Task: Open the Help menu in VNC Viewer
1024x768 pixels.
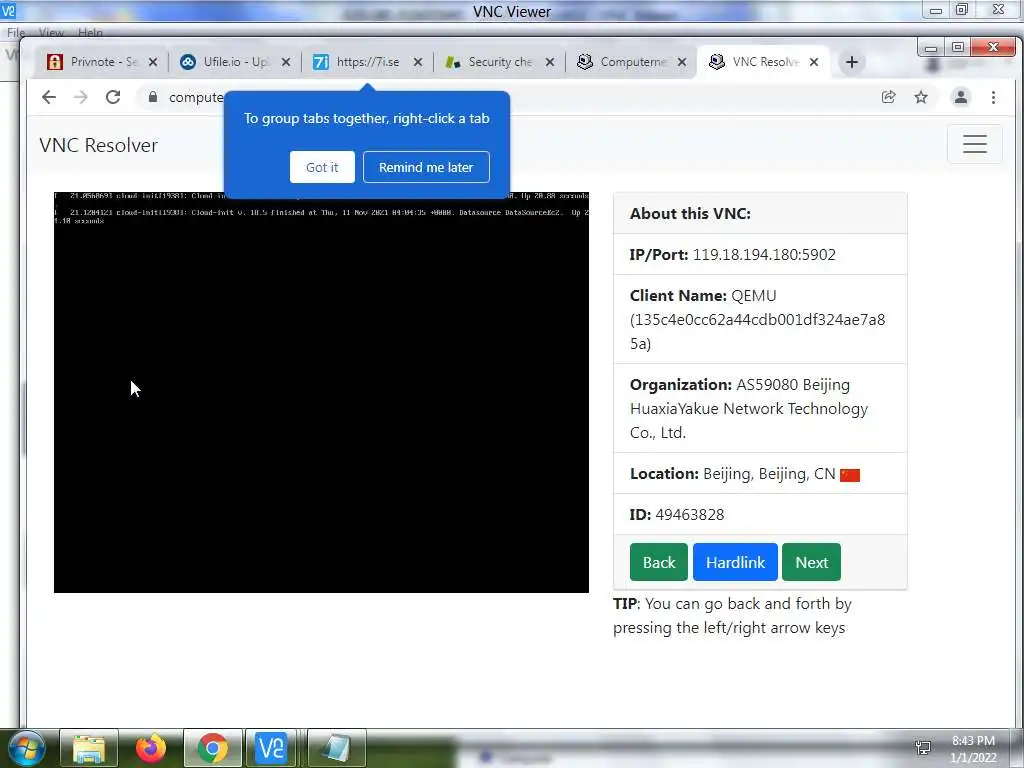Action: click(x=90, y=32)
